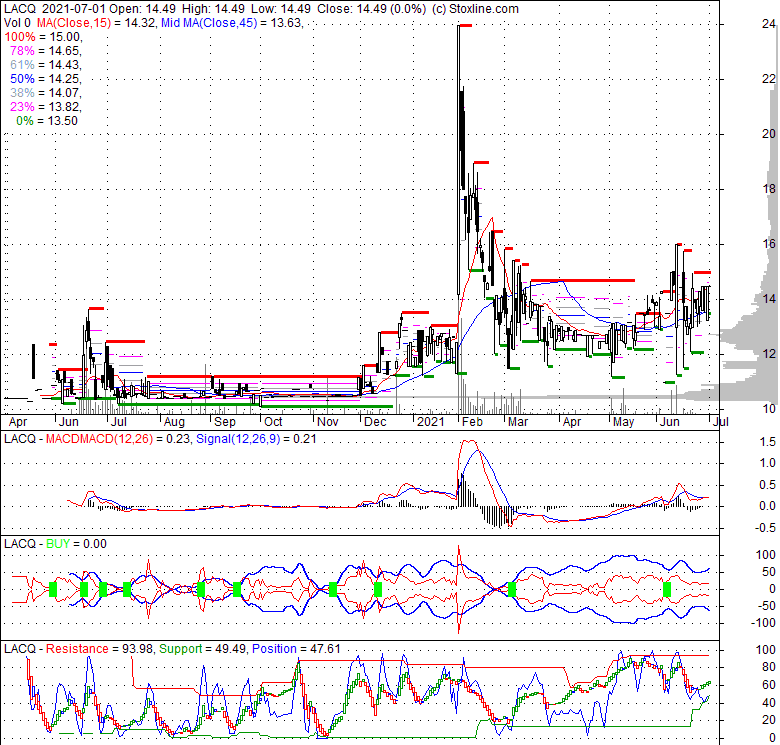
Task: Click the price axis value 10
Action: pyautogui.click(x=769, y=408)
